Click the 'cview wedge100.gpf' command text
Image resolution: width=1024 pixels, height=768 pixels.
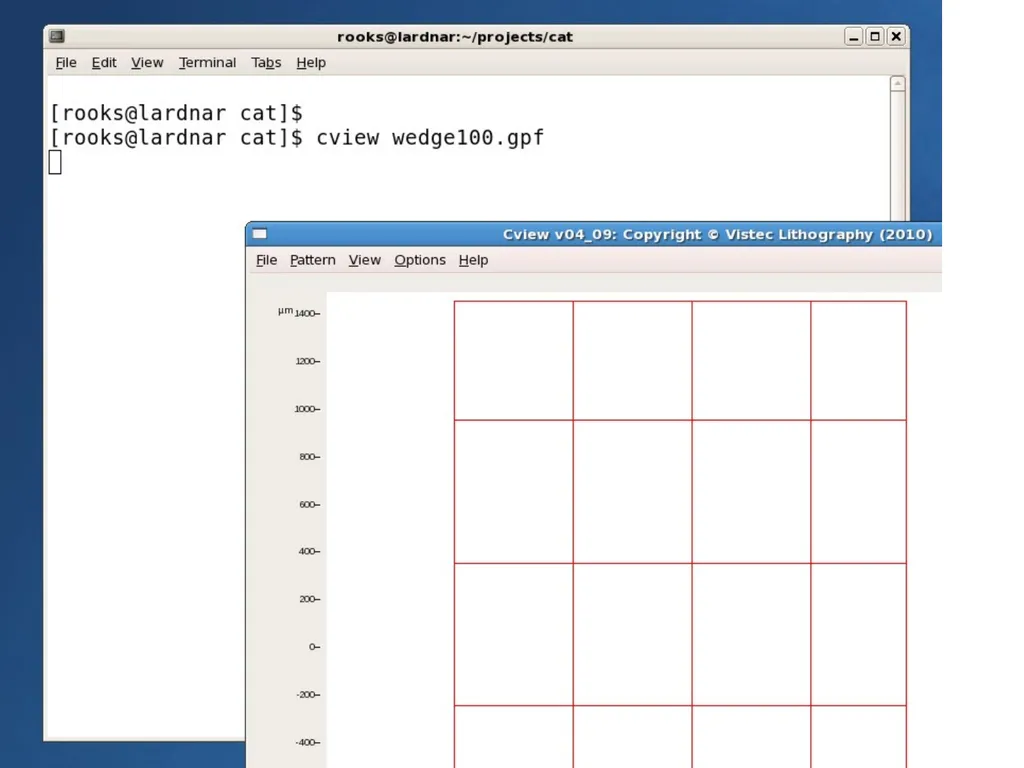[x=430, y=138]
